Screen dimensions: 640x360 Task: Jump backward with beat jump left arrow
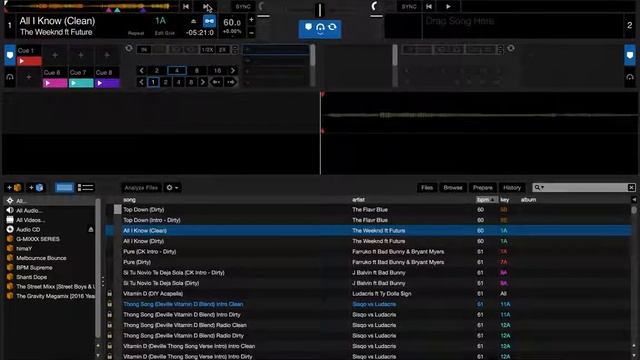[x=216, y=82]
